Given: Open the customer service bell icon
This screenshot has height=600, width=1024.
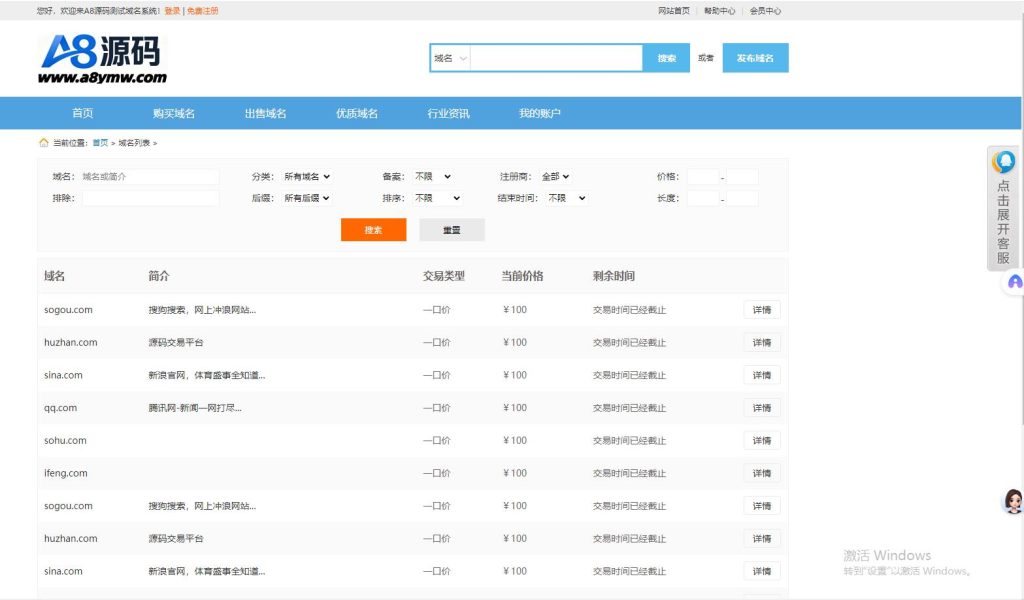Looking at the screenshot, I should tap(1003, 161).
